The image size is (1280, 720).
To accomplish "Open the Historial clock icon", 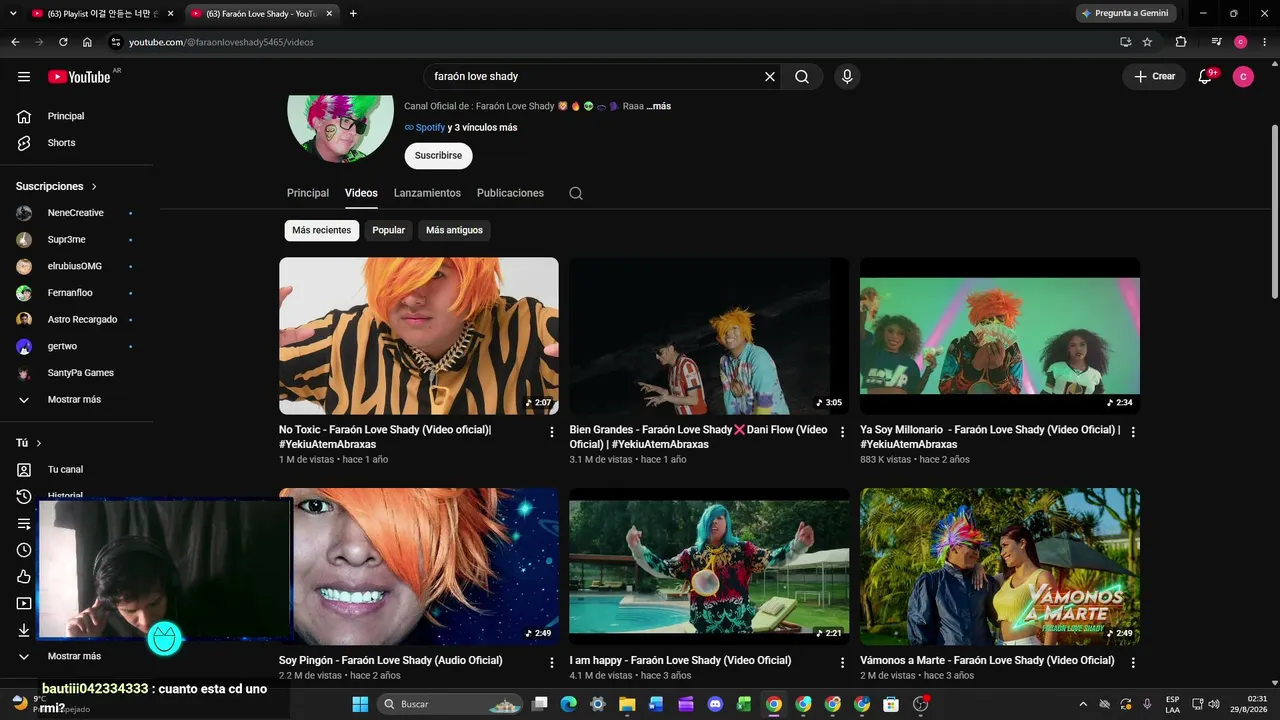I will click(x=24, y=496).
